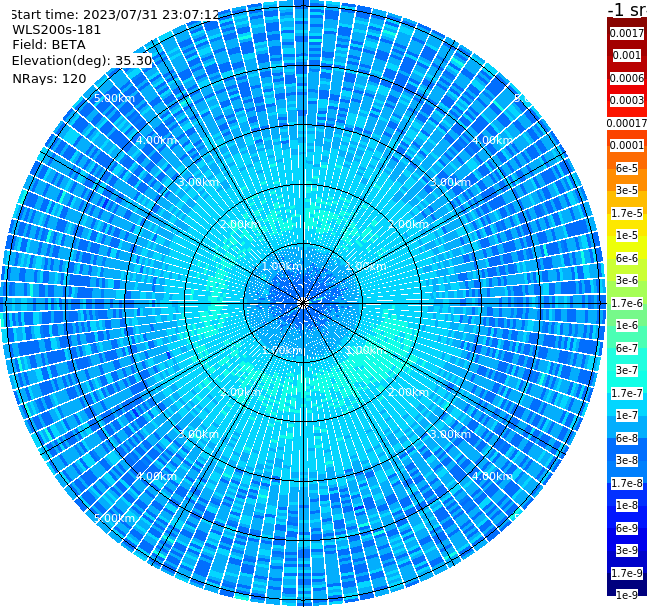This screenshot has width=647, height=607.
Task: Click the 0.00017 colorbar label
Action: coord(627,123)
